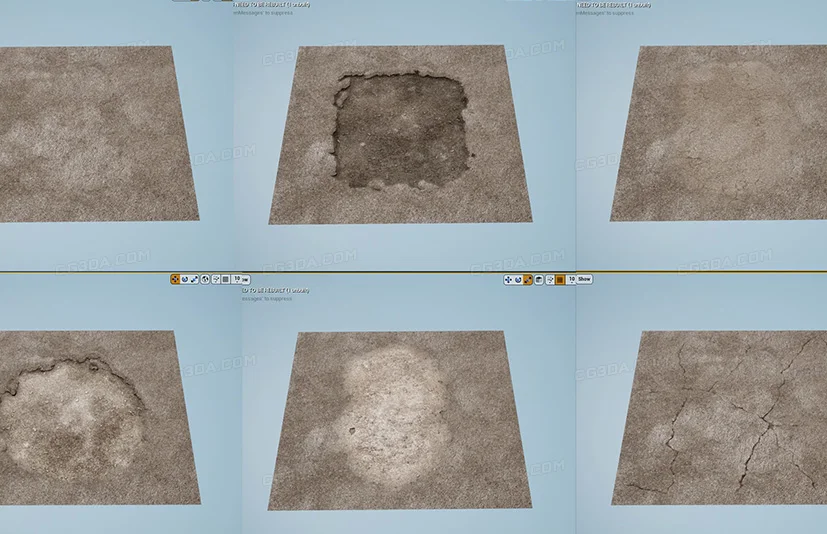Select the ground plane with the light sandy patch

click(400, 420)
